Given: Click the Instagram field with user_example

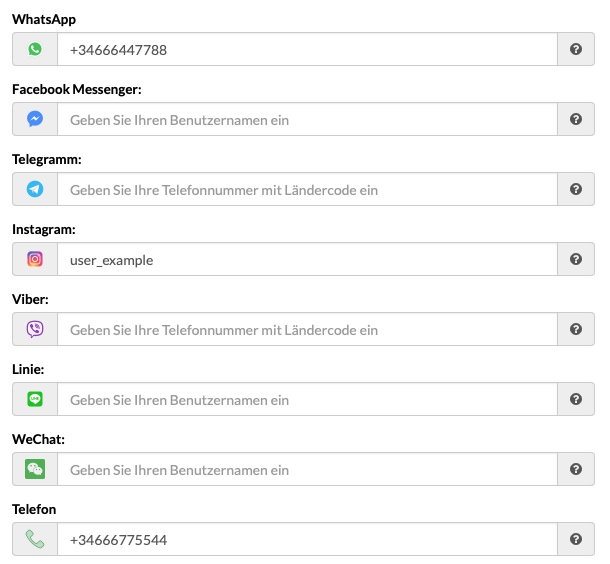Looking at the screenshot, I should click(307, 259).
